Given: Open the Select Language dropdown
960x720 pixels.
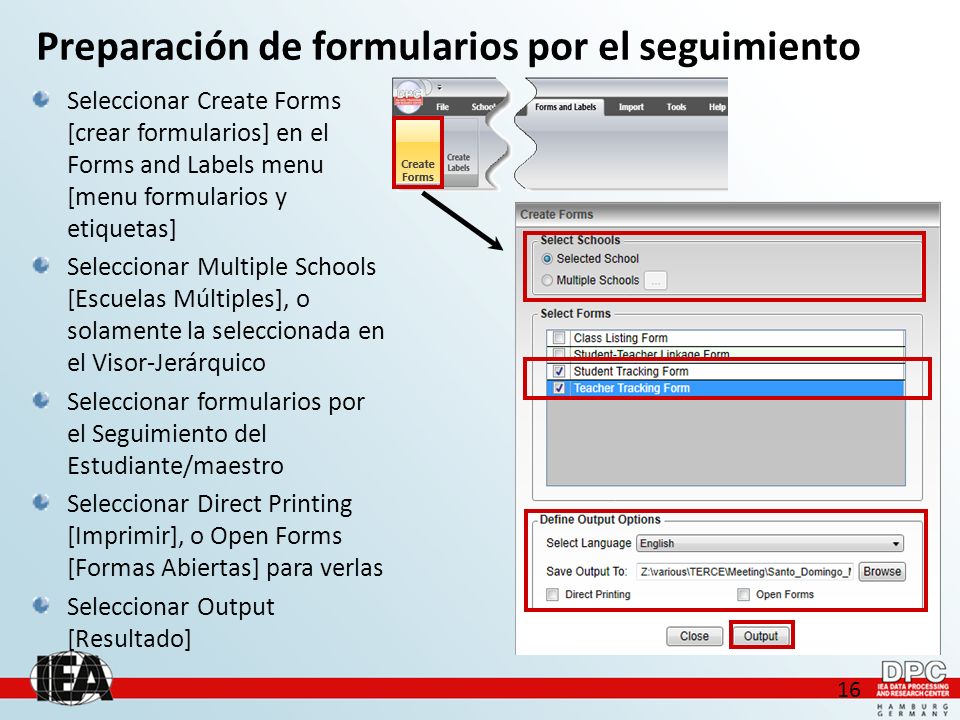Looking at the screenshot, I should (x=770, y=543).
